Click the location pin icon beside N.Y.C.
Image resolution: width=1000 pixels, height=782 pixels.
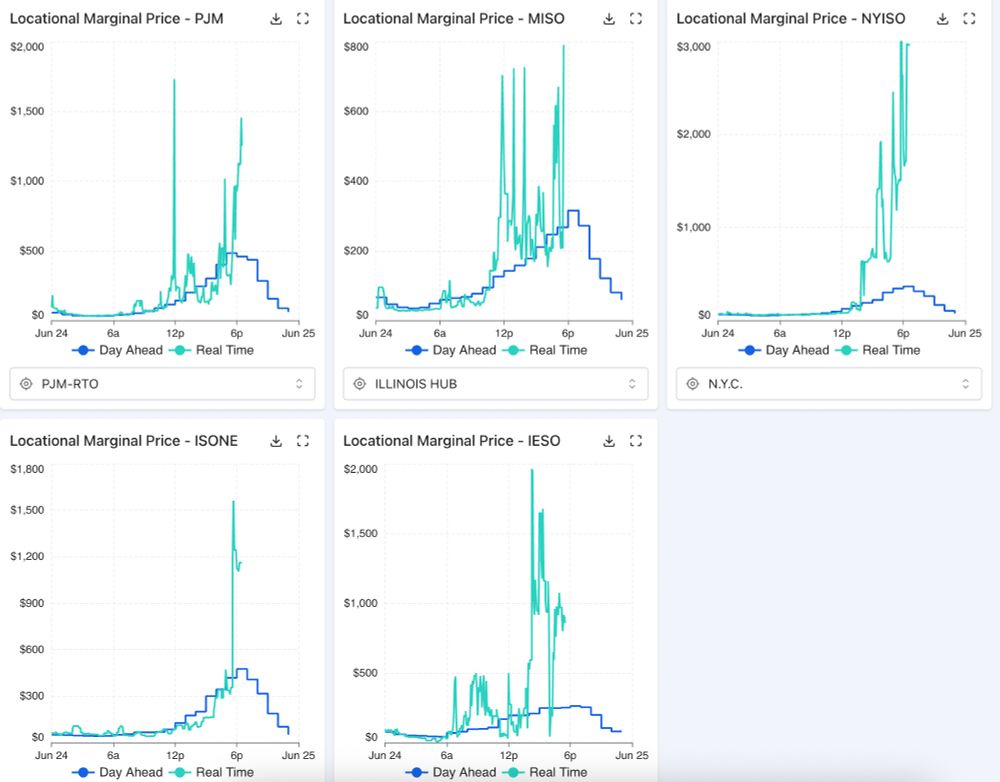click(692, 383)
